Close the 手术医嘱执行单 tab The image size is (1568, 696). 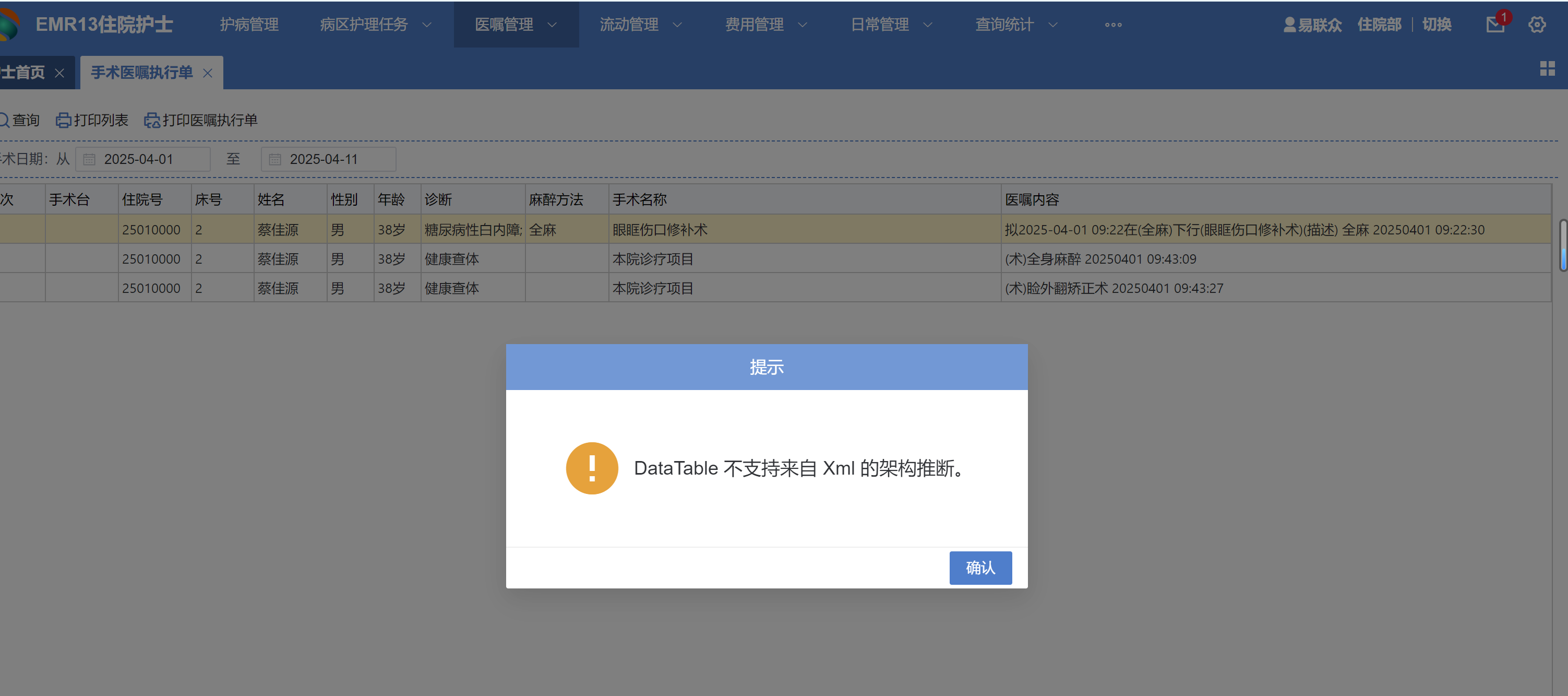click(x=208, y=73)
